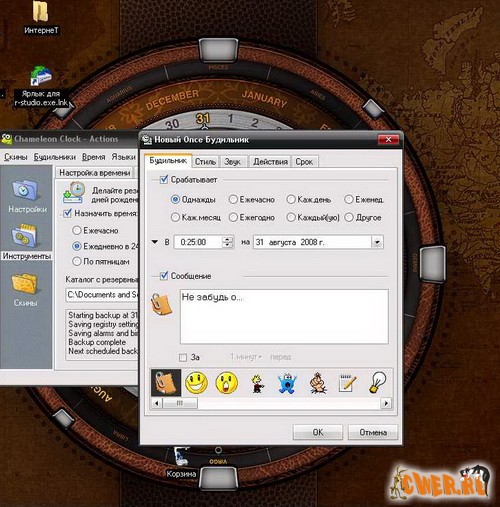Open Инструменты in Chameleon Clock sidebar

[27, 242]
